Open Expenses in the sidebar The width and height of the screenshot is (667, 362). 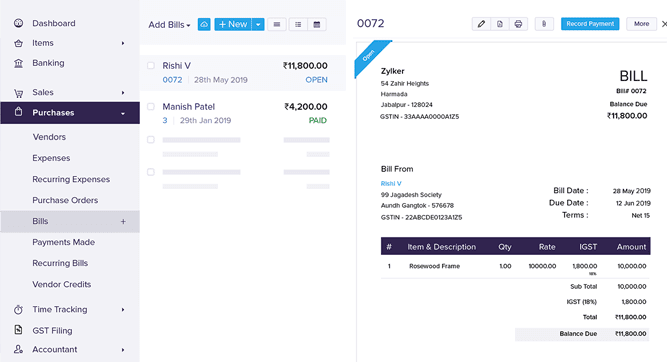(51, 158)
